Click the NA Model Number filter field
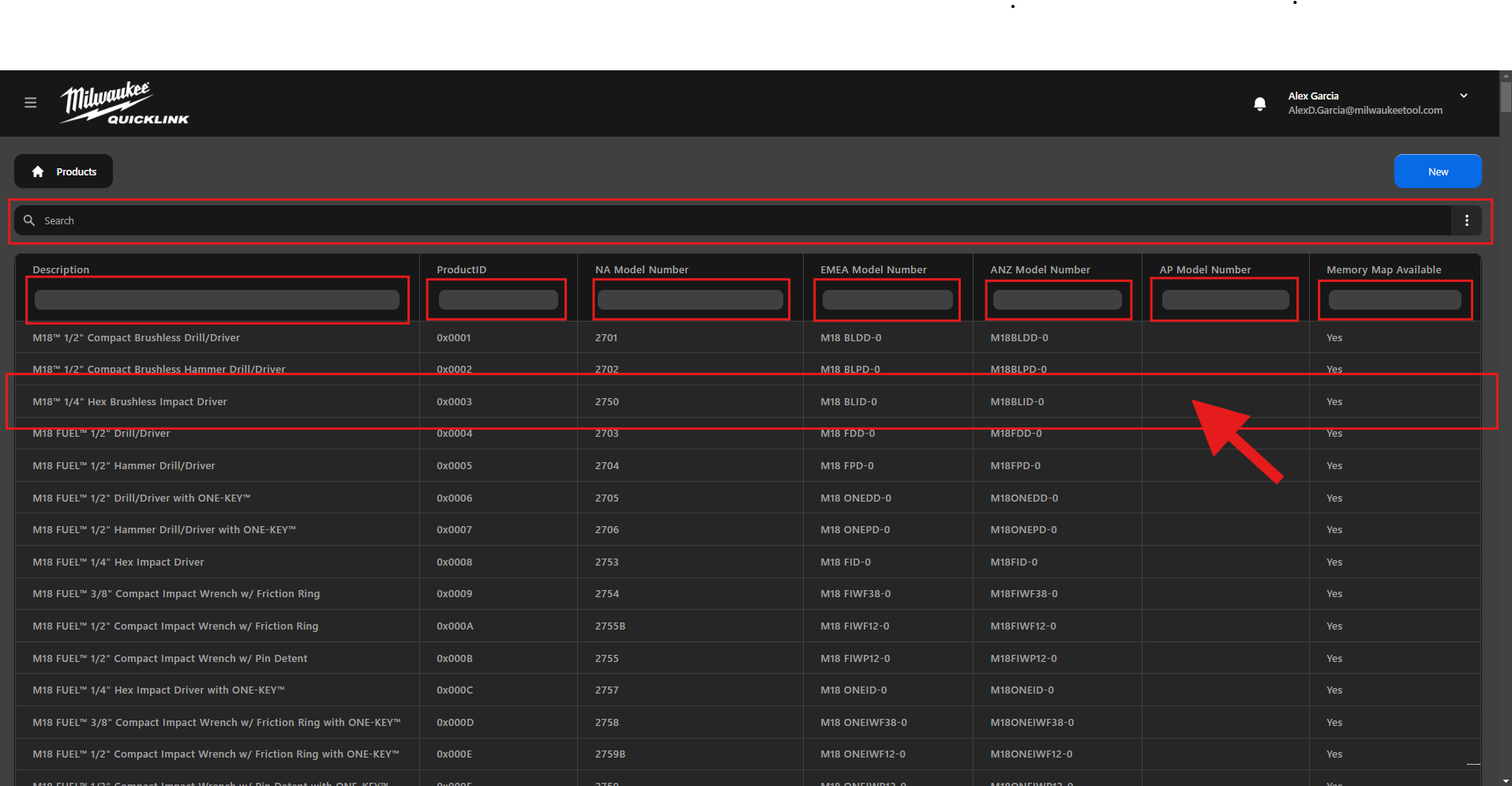 click(690, 299)
